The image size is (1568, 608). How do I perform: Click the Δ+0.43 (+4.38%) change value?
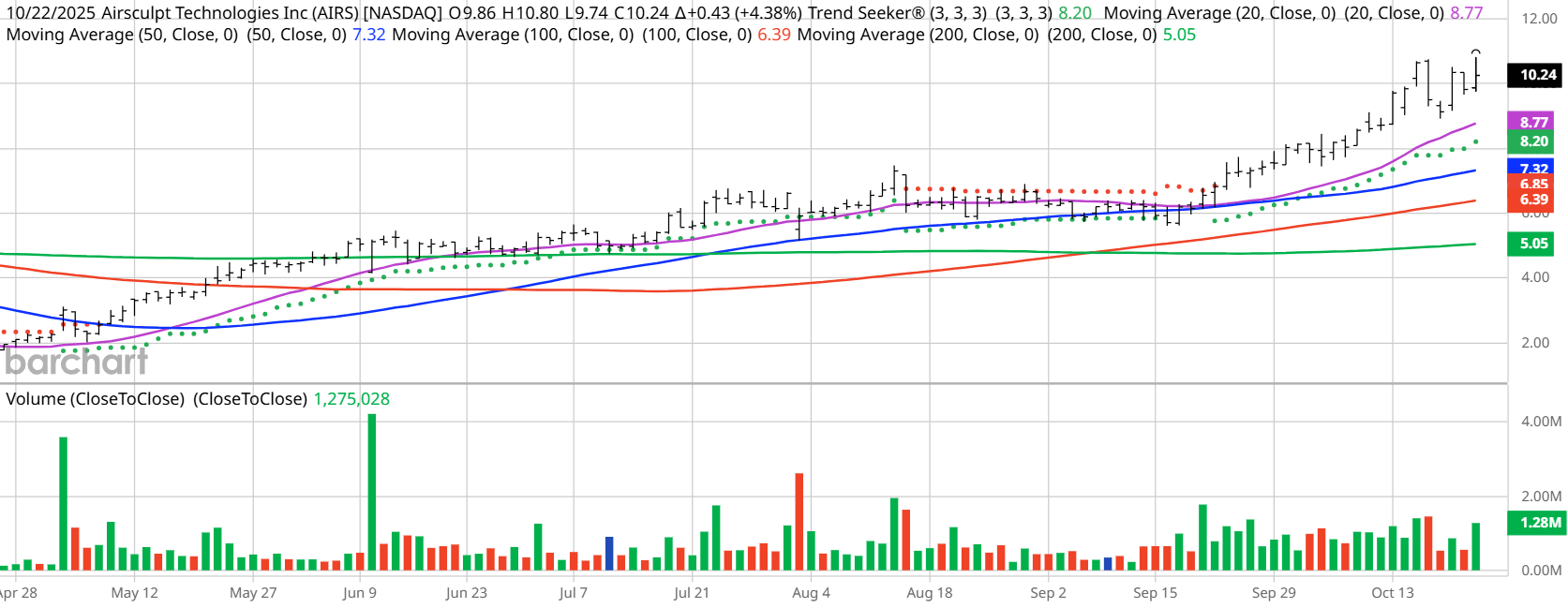(x=739, y=13)
